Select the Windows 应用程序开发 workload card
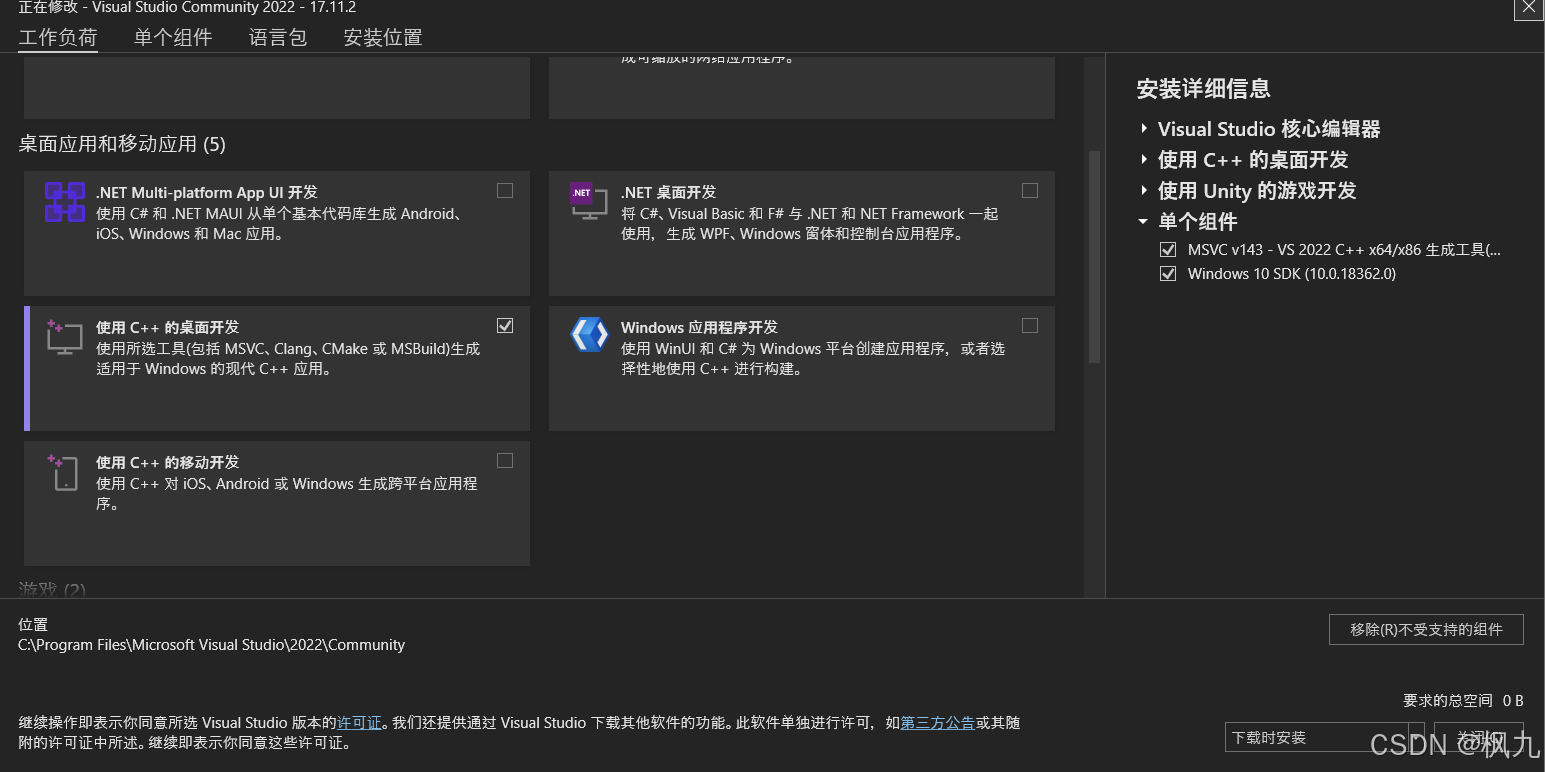Screen dimensions: 1545x772 pyautogui.click(x=802, y=368)
